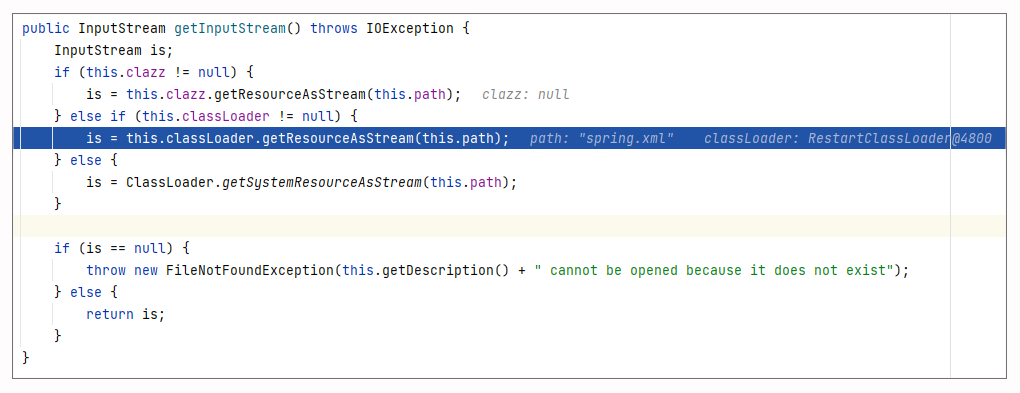1020x393 pixels.
Task: Click the ClassLoader class reference
Action: pyautogui.click(x=170, y=182)
